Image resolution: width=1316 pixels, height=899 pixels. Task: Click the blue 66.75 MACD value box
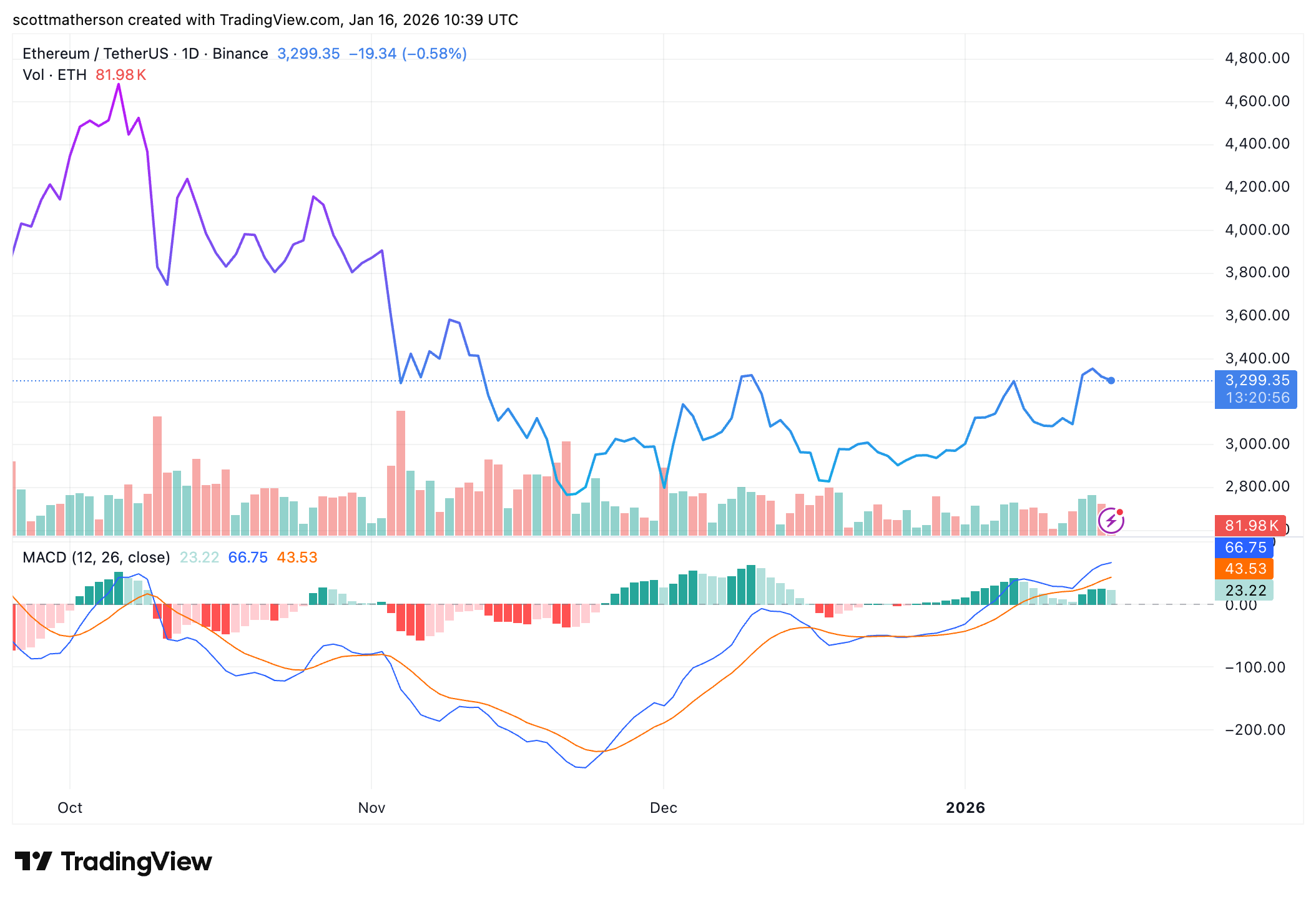click(x=1245, y=548)
